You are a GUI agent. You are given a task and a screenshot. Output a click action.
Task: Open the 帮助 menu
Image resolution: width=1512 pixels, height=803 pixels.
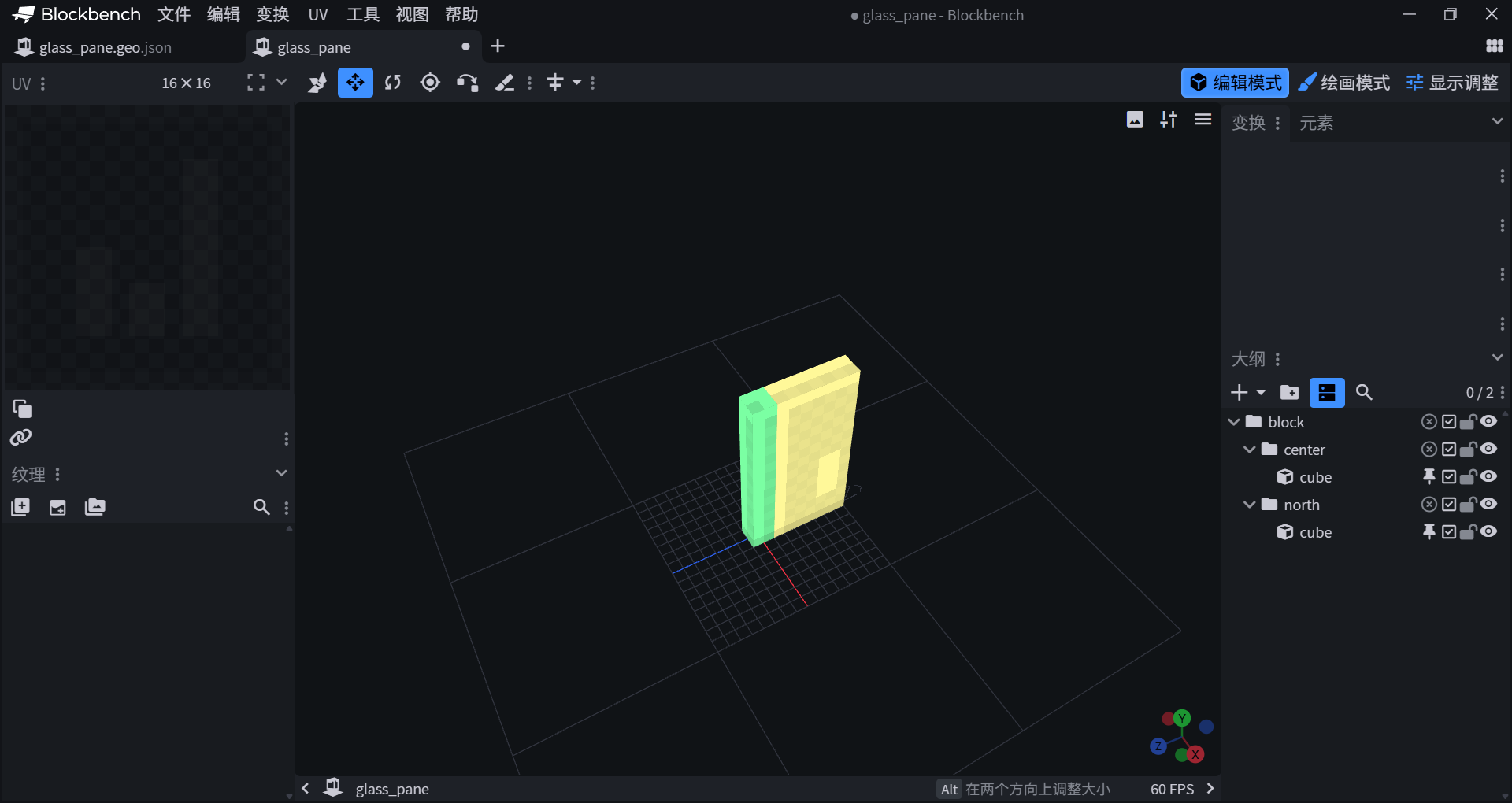click(x=461, y=14)
